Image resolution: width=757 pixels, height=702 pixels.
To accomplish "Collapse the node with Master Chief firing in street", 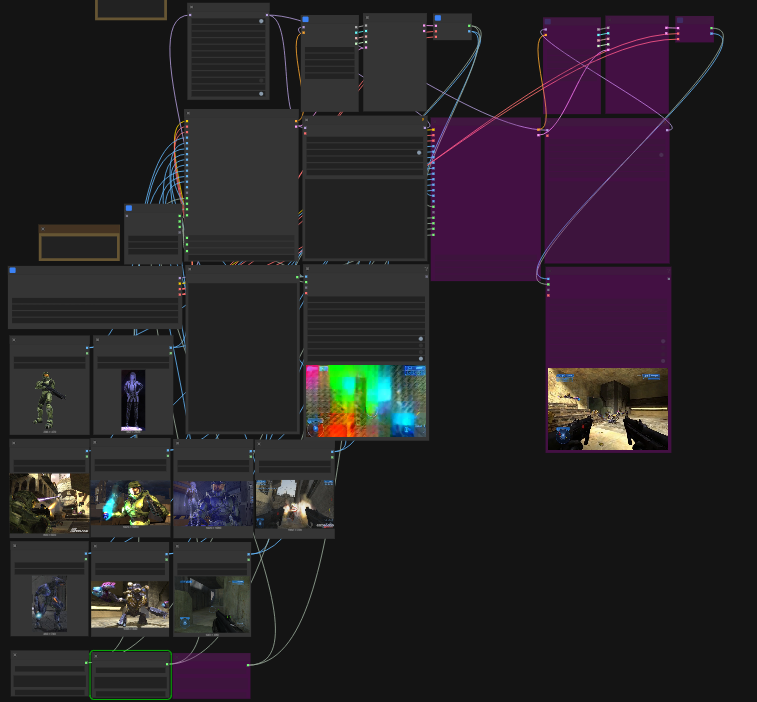I will 14,443.
